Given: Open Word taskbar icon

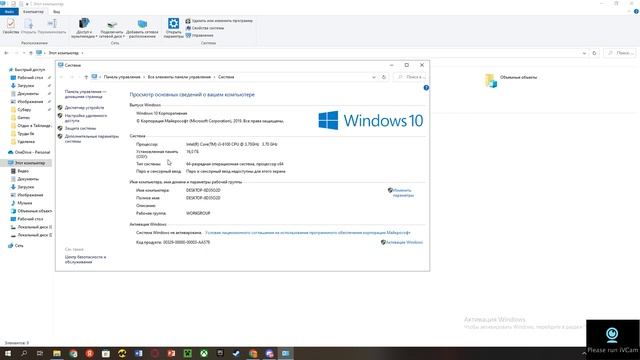Looking at the screenshot, I should 138,353.
